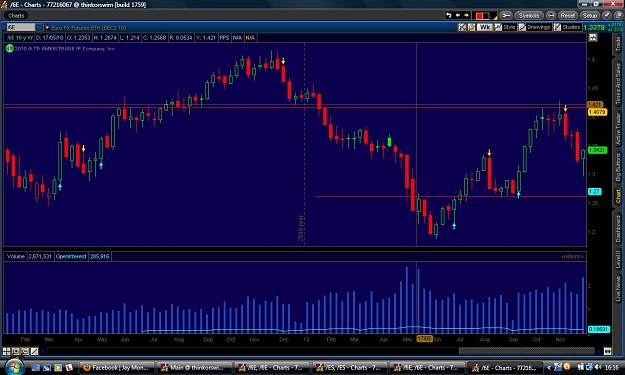625x375 pixels.
Task: Open the Wk timeframe selector
Action: click(x=484, y=27)
